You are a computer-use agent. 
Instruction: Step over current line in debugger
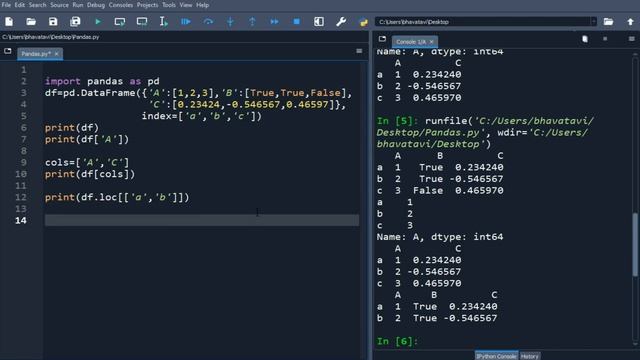click(208, 22)
